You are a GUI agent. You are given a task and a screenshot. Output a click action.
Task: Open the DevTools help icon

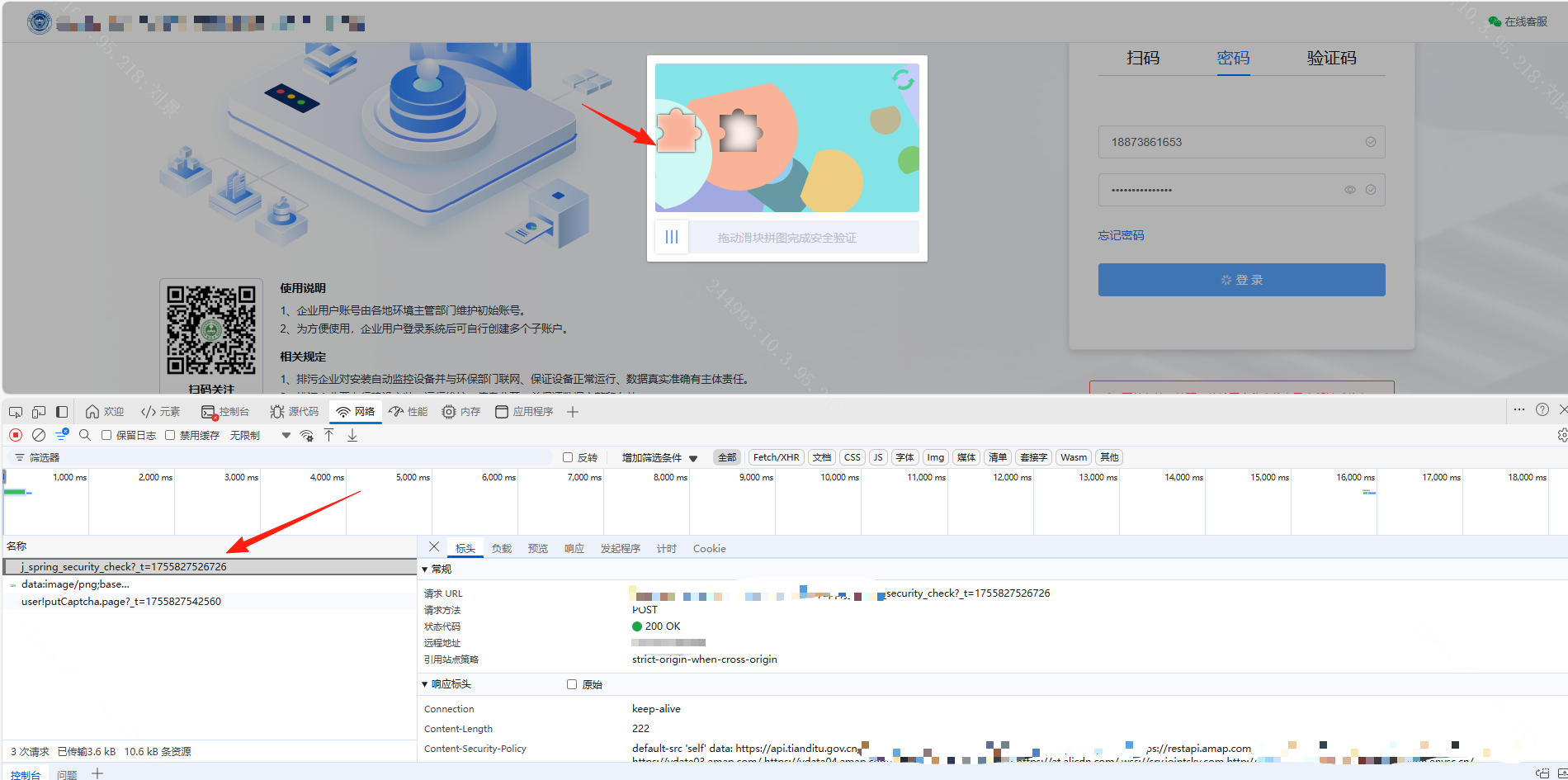point(1542,409)
